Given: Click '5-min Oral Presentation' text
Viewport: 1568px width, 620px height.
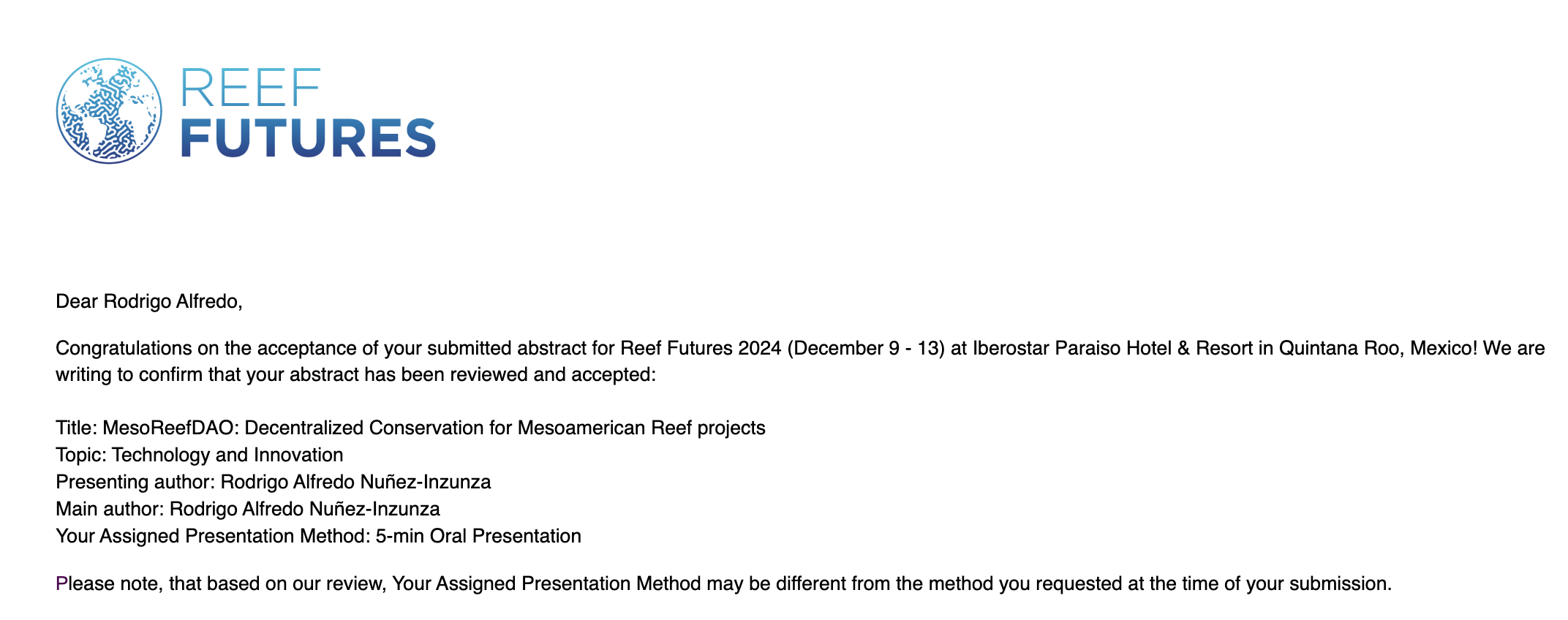Looking at the screenshot, I should point(478,536).
